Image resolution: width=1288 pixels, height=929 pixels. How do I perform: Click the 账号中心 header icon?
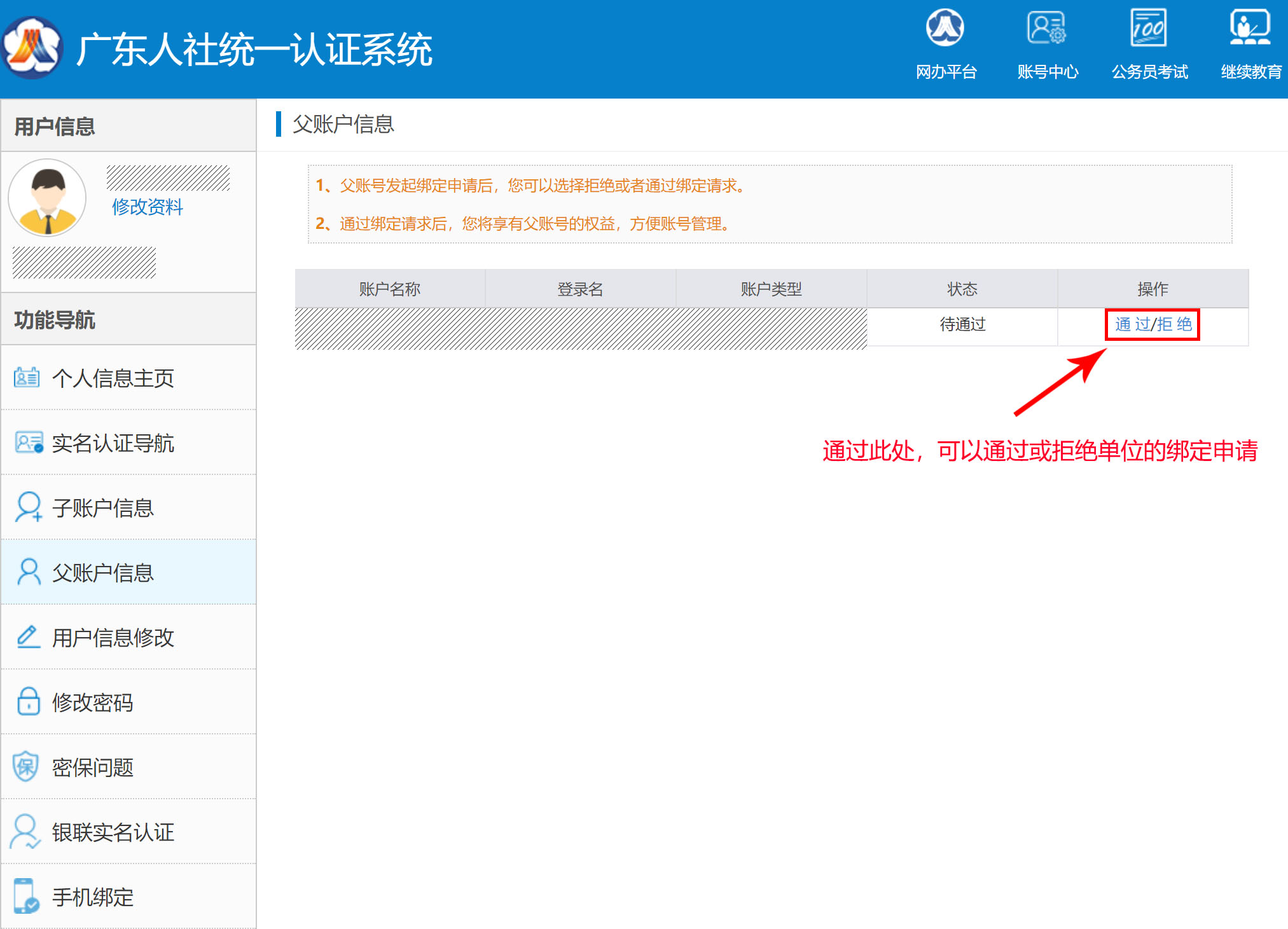(1046, 29)
